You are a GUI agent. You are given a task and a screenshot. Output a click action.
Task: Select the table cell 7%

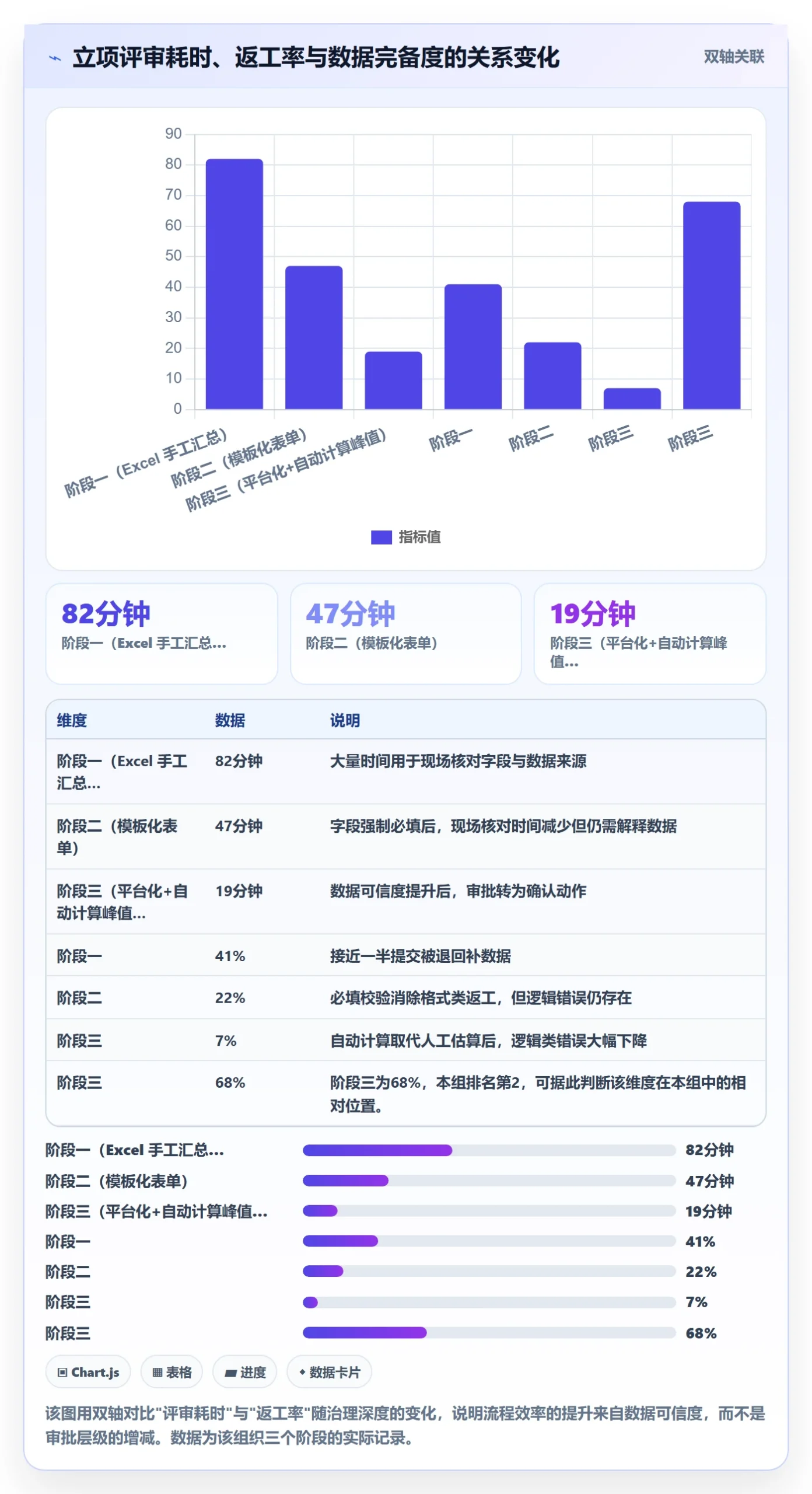(x=225, y=1041)
